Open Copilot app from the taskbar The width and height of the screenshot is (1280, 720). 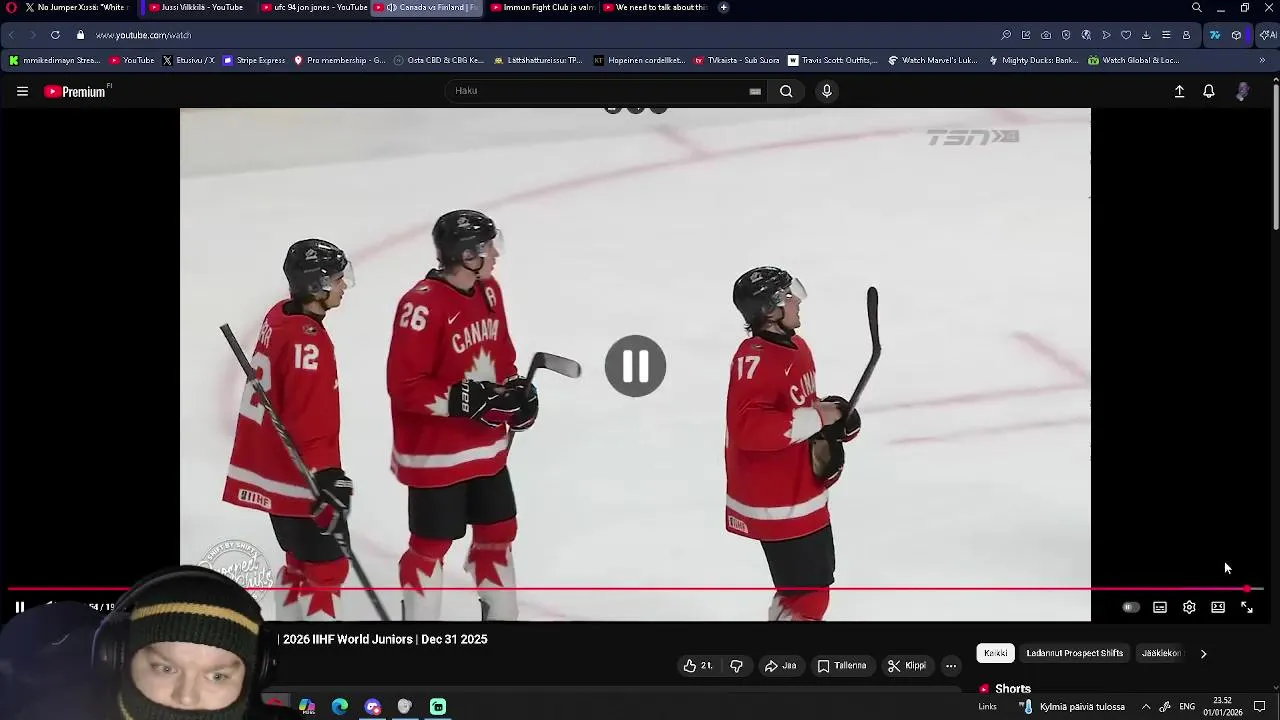(x=307, y=707)
